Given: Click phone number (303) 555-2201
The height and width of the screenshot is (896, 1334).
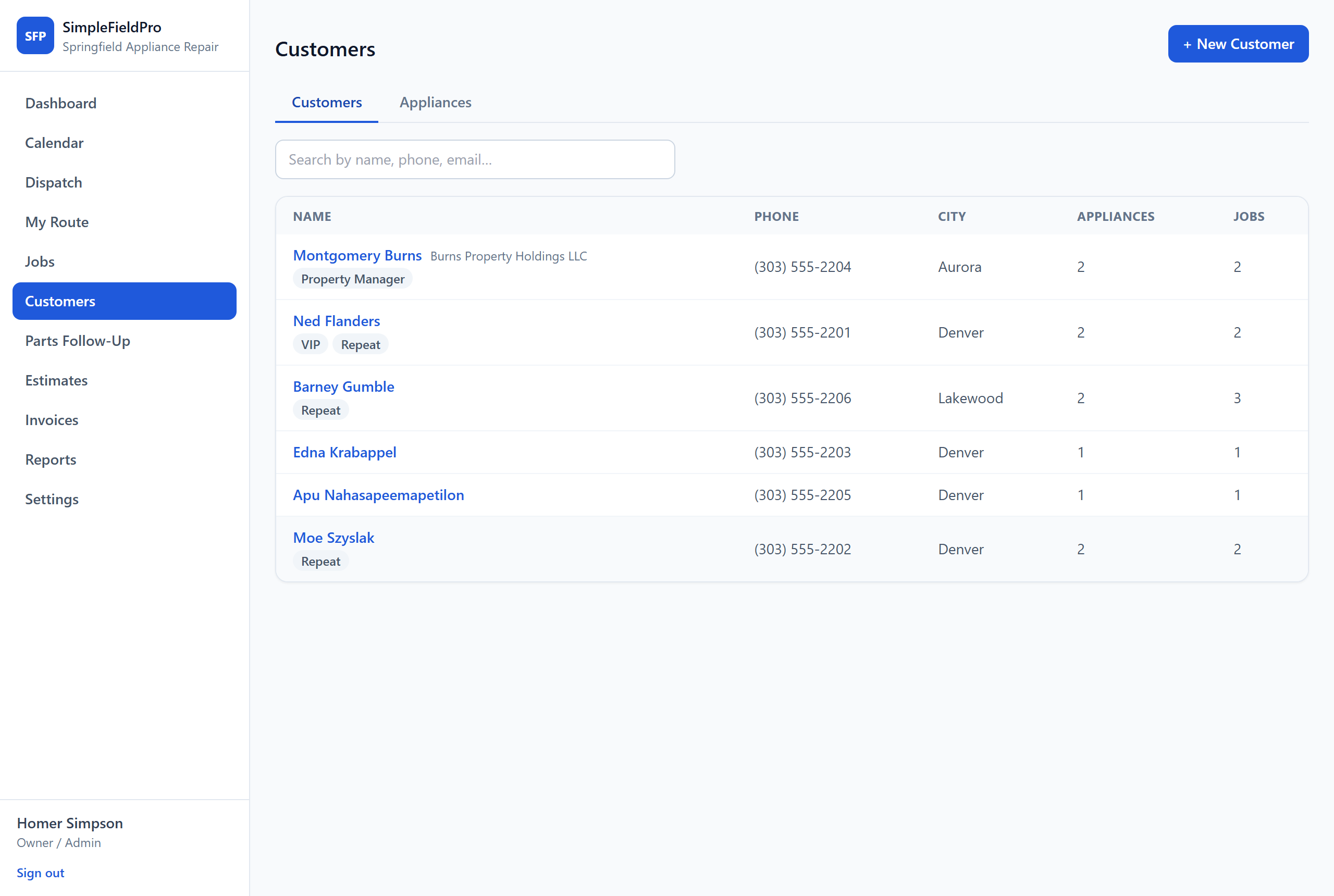Looking at the screenshot, I should (x=802, y=332).
